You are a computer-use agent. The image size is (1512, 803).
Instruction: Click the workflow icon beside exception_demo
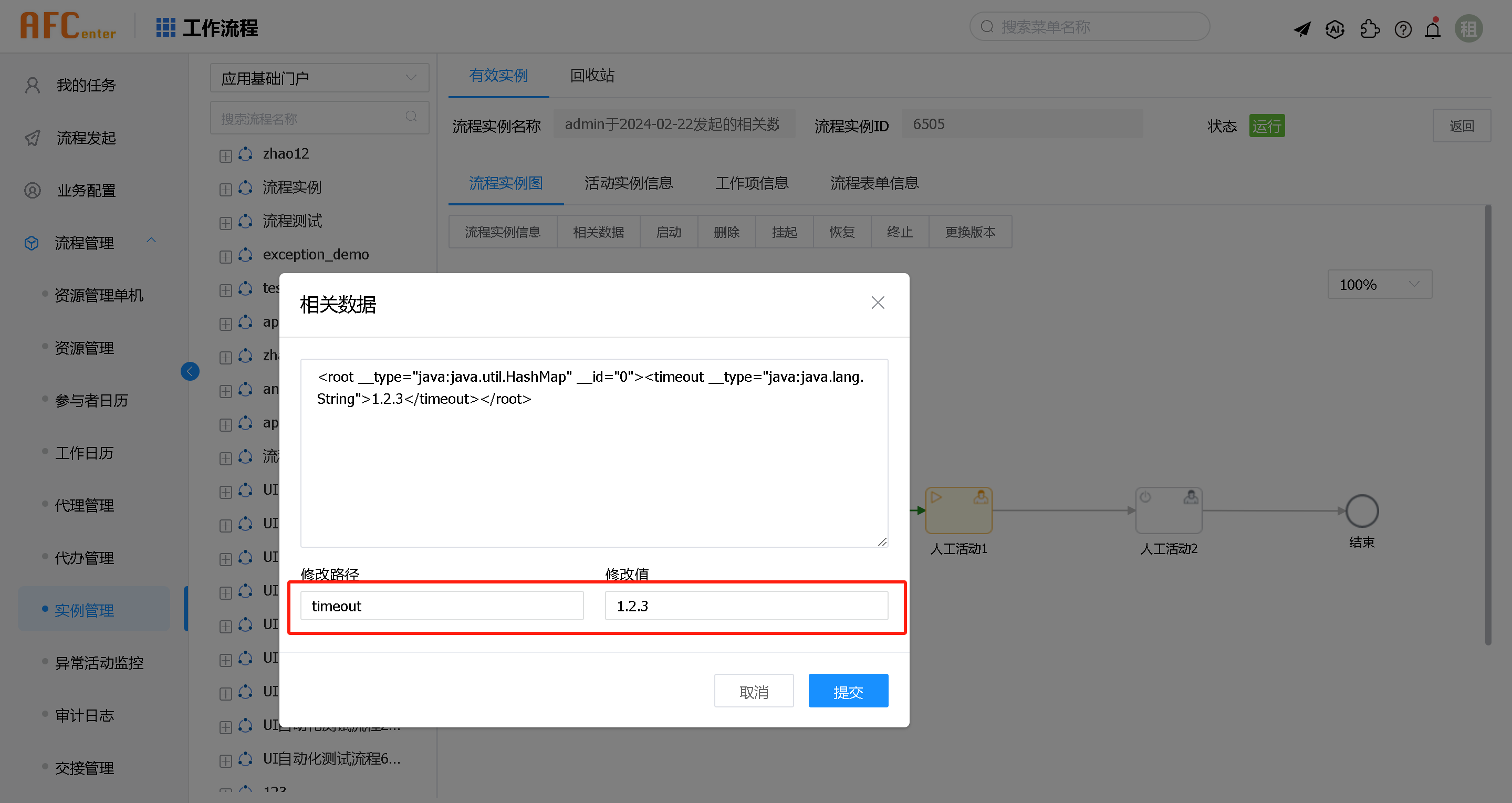pyautogui.click(x=245, y=255)
